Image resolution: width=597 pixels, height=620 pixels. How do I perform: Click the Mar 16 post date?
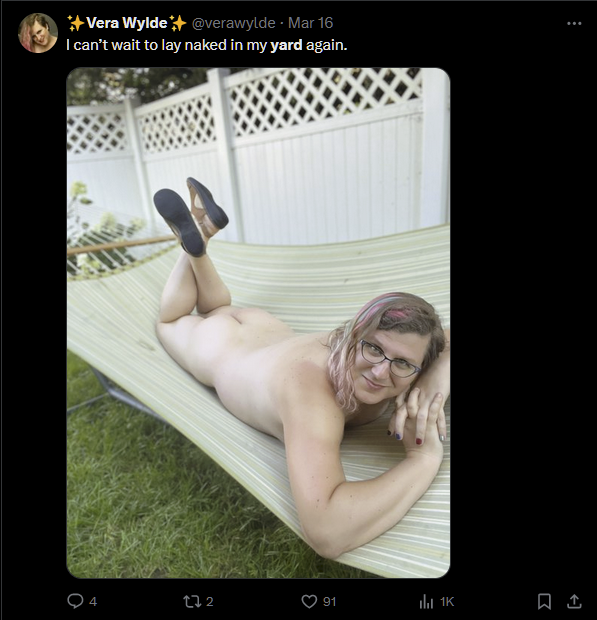click(x=310, y=23)
